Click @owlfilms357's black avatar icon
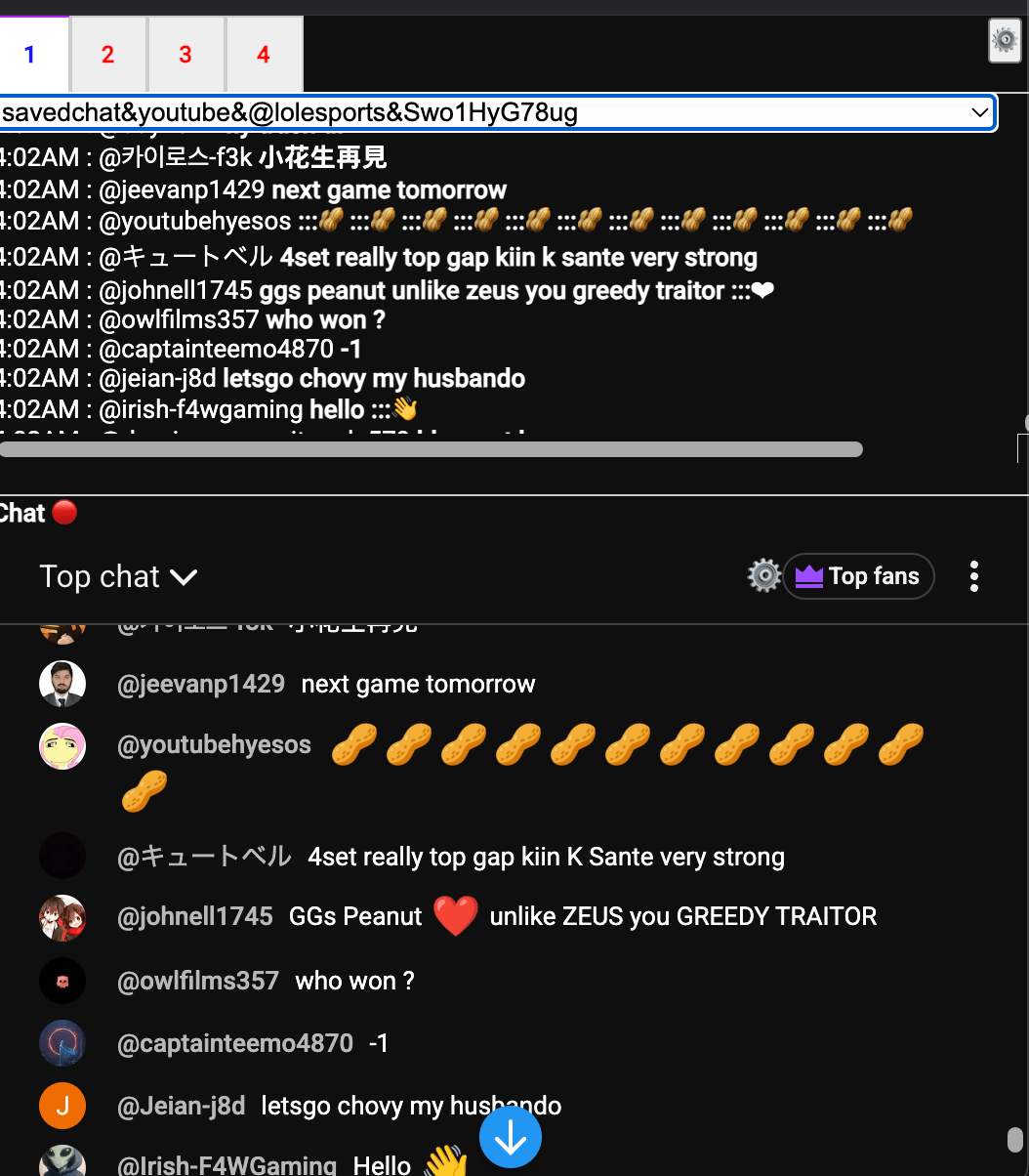Image resolution: width=1029 pixels, height=1176 pixels. pyautogui.click(x=62, y=981)
